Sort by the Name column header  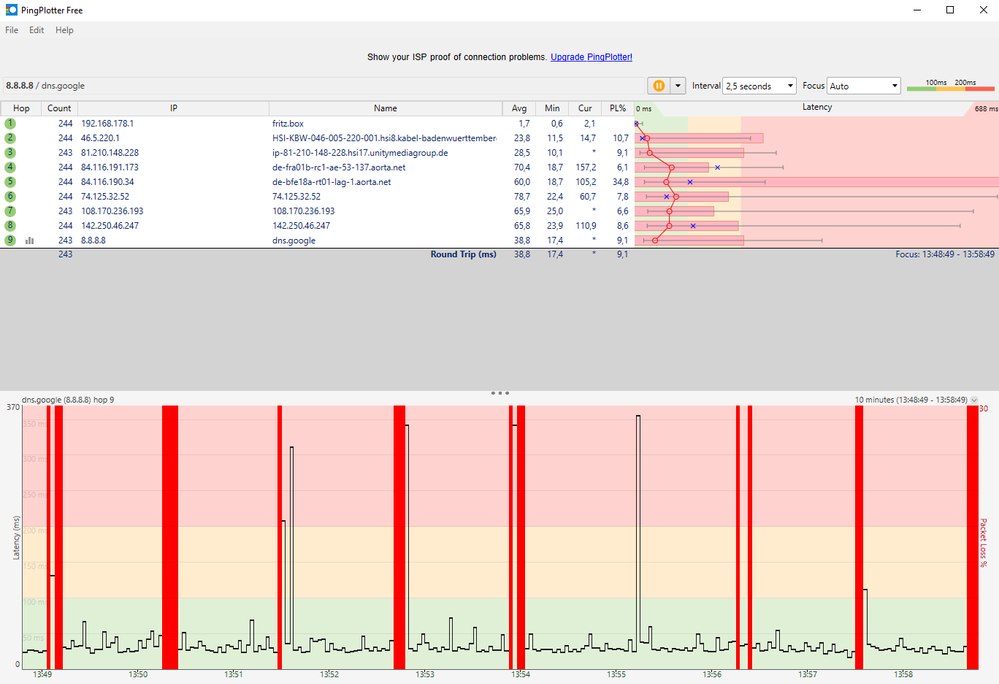[x=385, y=108]
